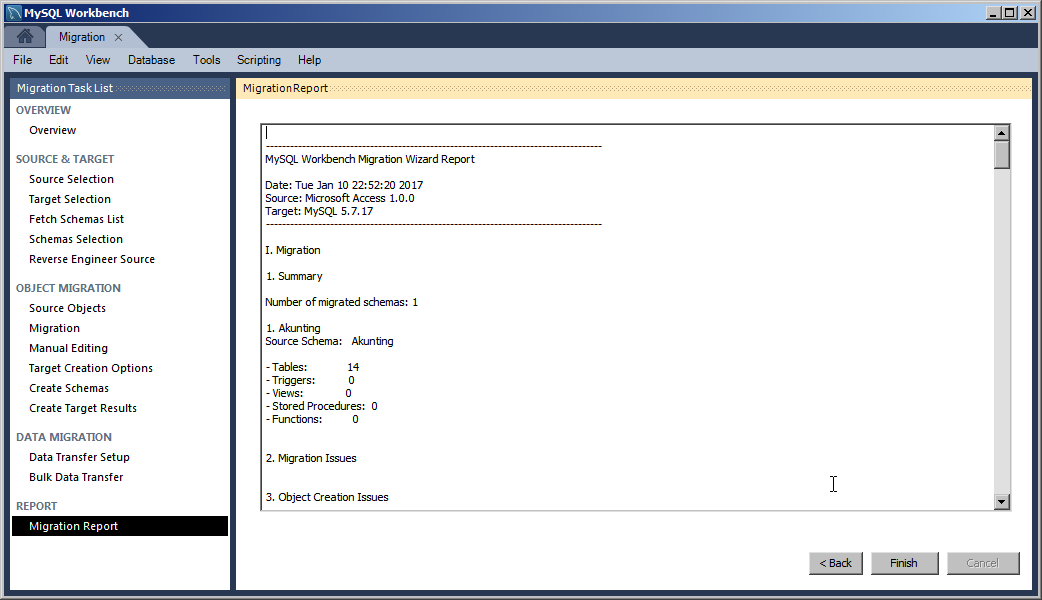Maximize the MySQL Workbench window
1042x600 pixels.
[x=1010, y=13]
